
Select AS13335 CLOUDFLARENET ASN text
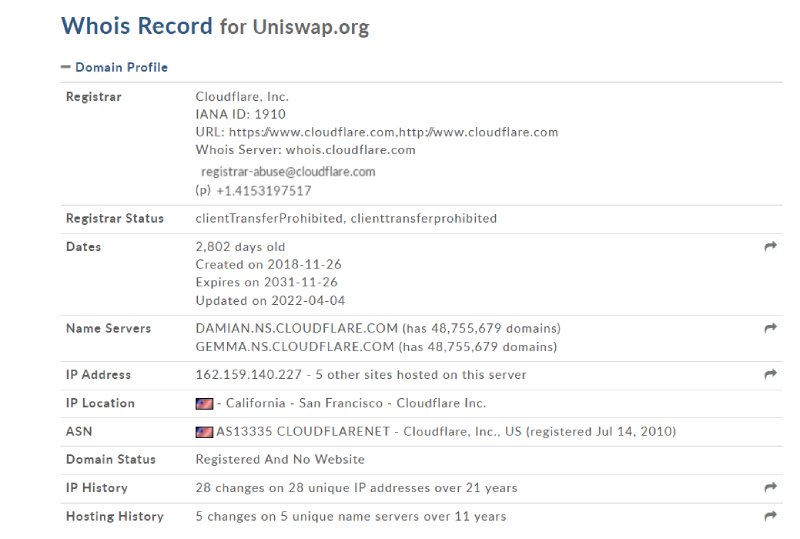303,432
